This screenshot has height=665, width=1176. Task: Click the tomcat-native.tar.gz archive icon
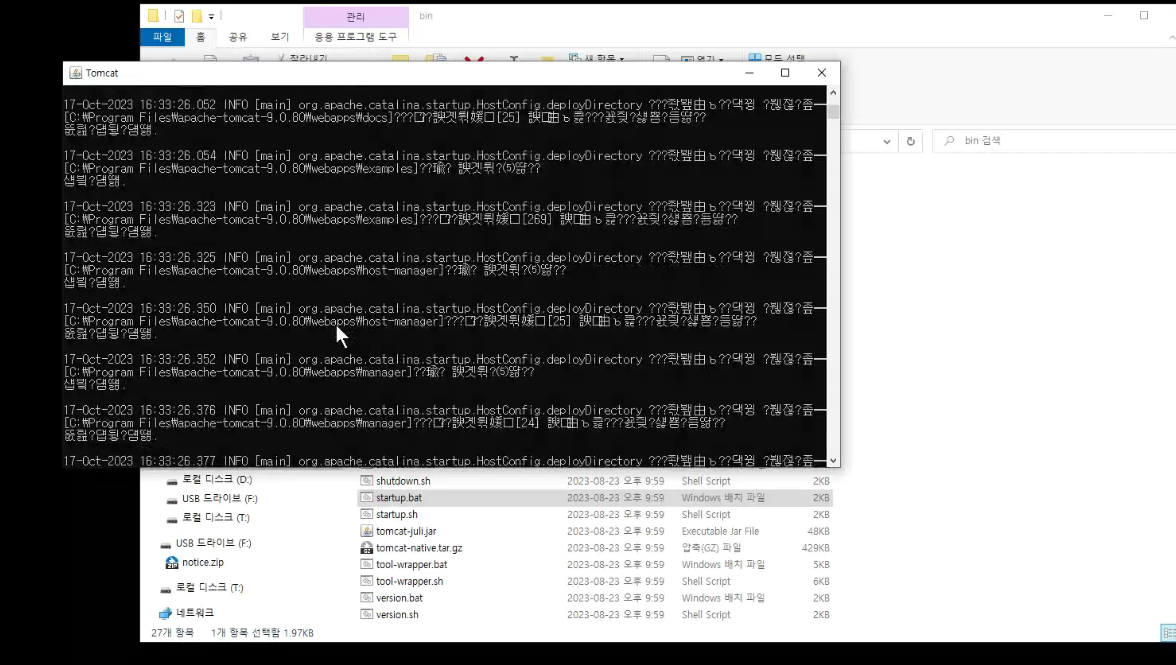coord(367,547)
